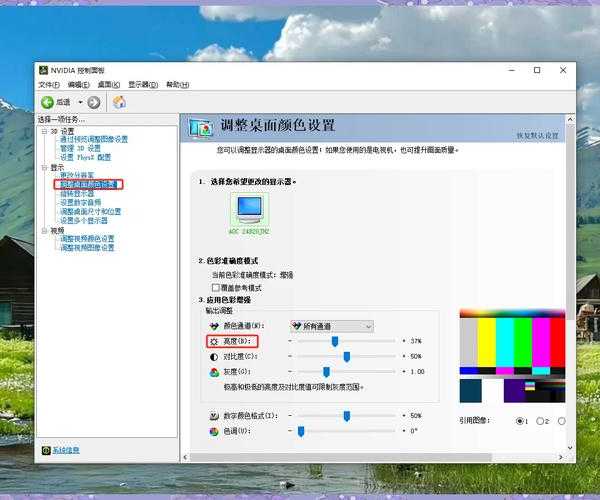Click the green Back arrow icon

click(x=47, y=102)
